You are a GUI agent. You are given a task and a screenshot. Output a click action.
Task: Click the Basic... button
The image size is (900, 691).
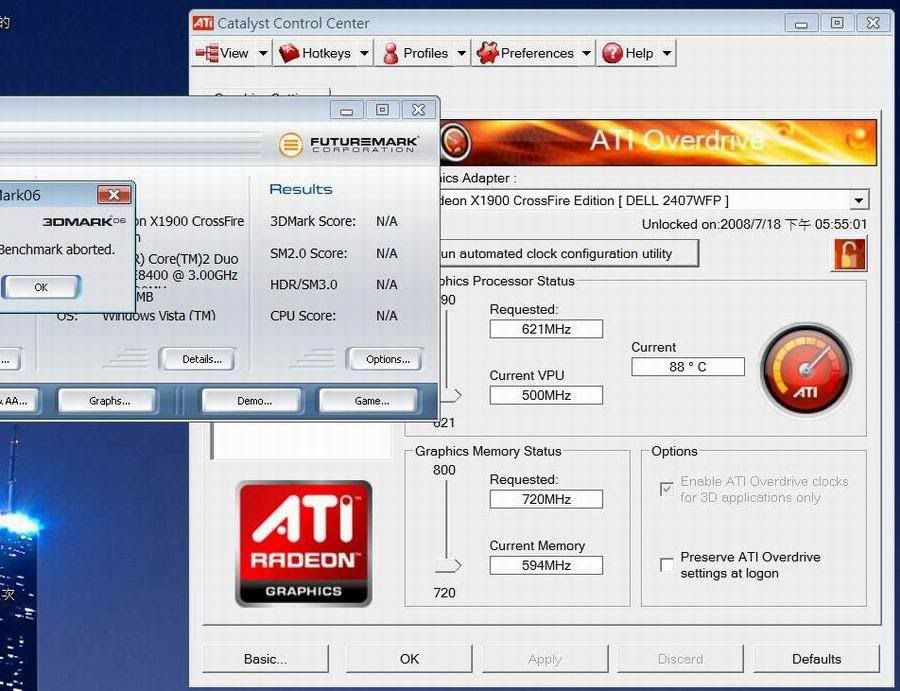[265, 659]
